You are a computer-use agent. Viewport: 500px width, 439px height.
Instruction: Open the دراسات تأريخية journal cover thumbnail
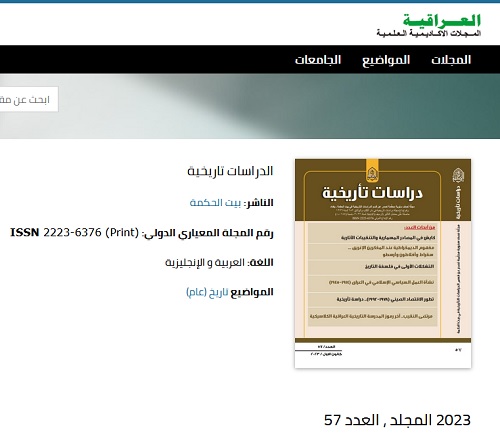(383, 263)
